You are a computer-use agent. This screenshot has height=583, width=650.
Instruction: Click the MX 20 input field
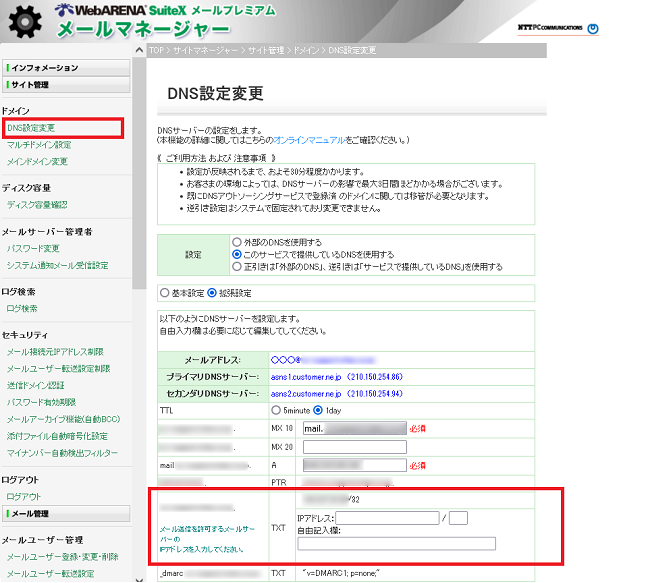[355, 447]
